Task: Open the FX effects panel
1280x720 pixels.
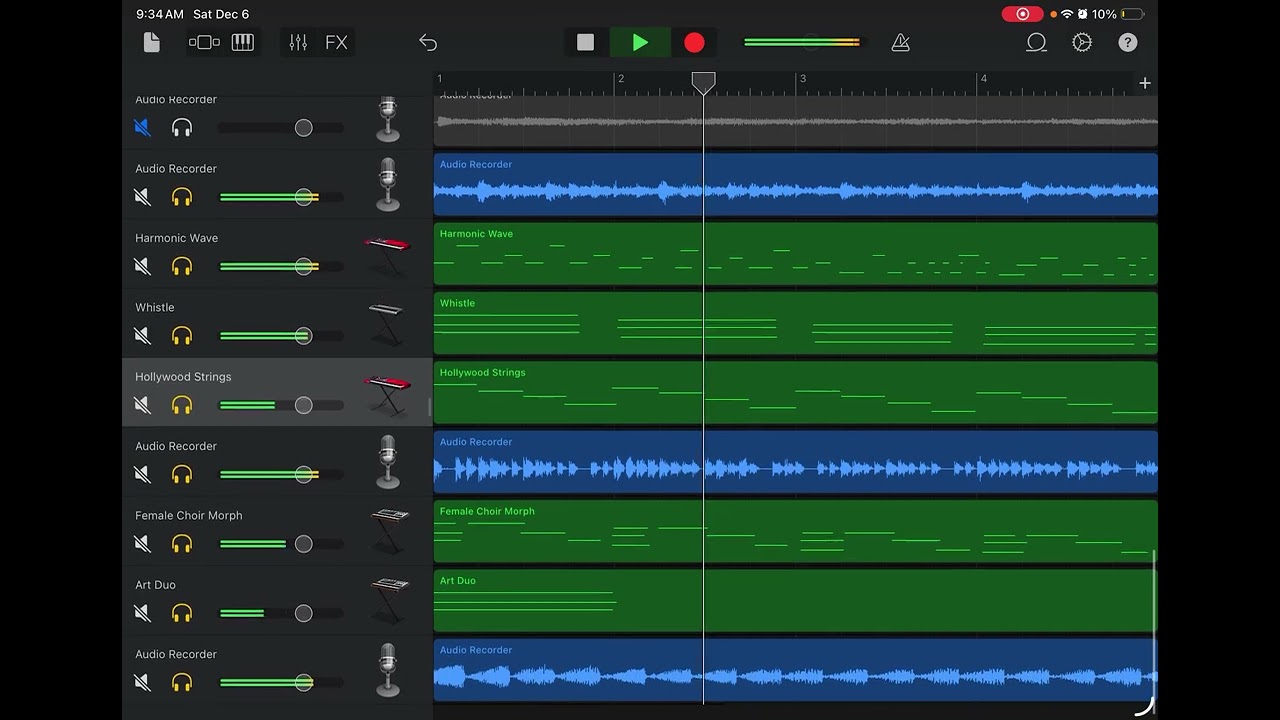Action: [336, 42]
